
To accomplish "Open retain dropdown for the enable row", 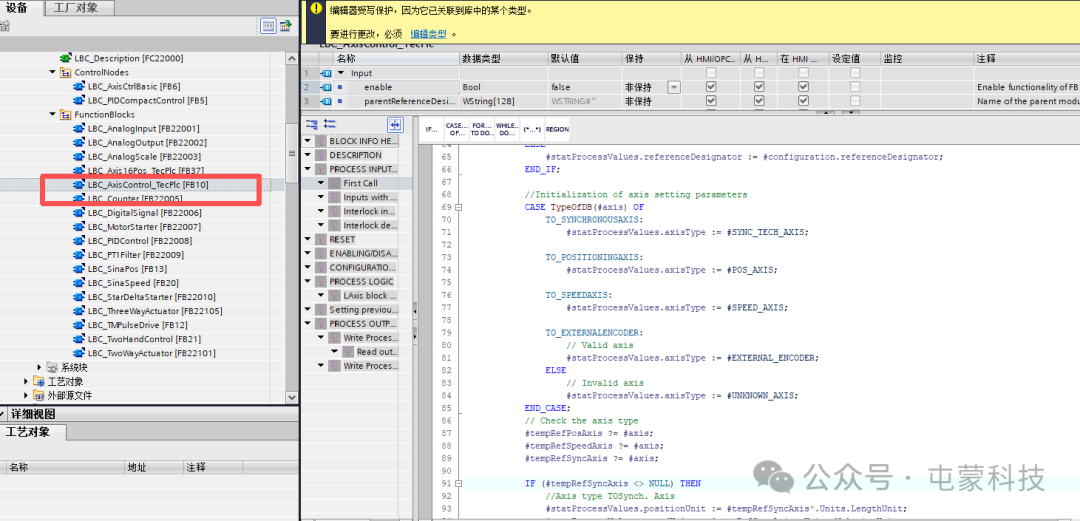I will click(x=673, y=87).
